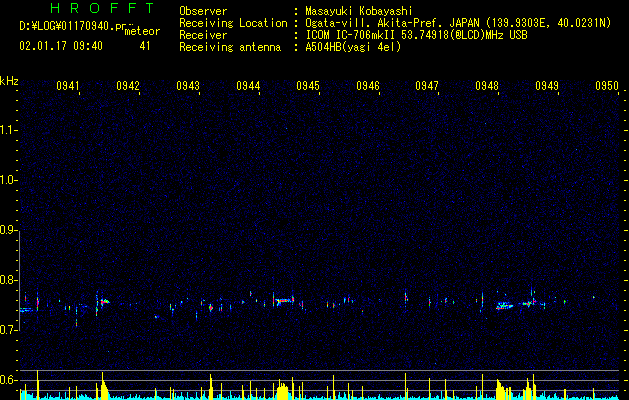Click the 0947 time marker
The height and width of the screenshot is (400, 629).
coord(427,86)
